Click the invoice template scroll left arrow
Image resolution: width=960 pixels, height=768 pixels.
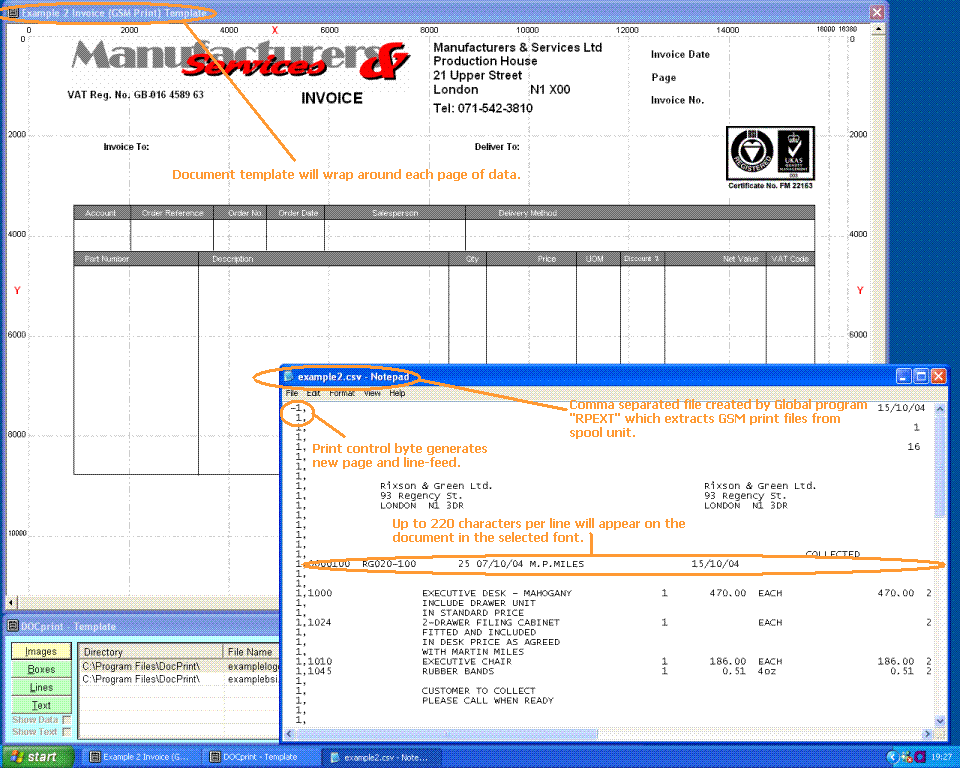click(12, 603)
